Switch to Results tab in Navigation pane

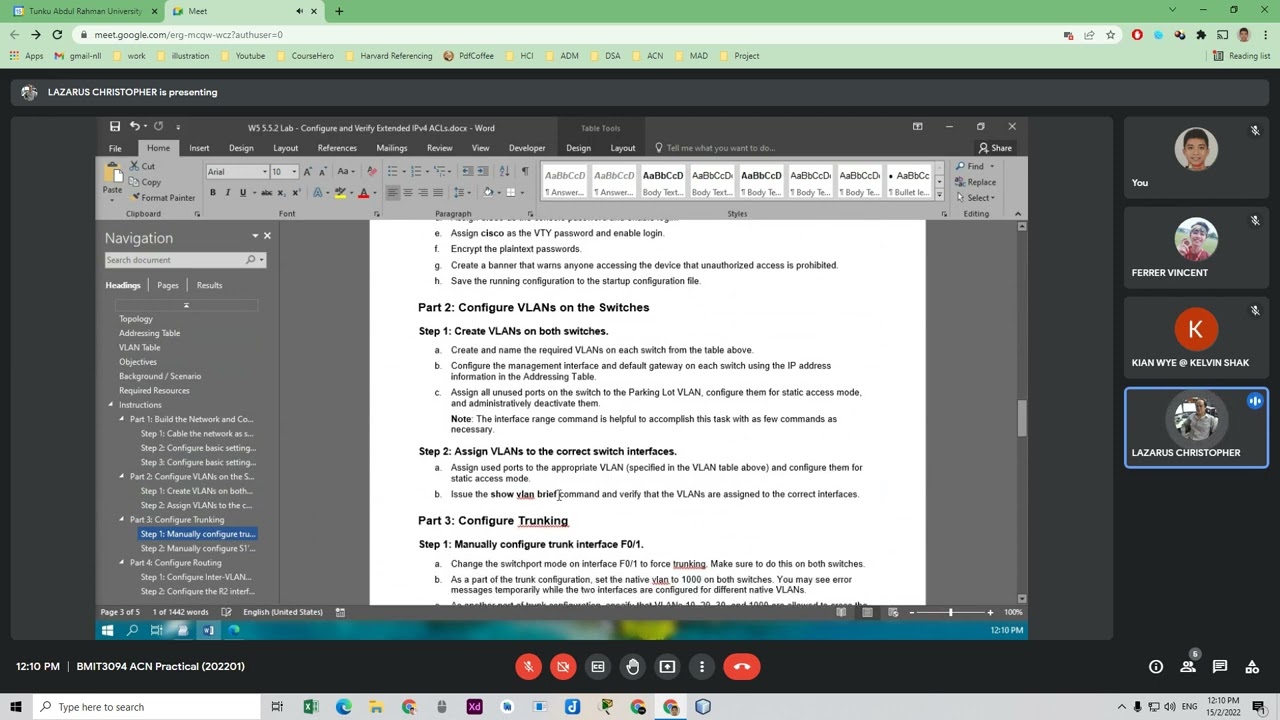click(209, 285)
